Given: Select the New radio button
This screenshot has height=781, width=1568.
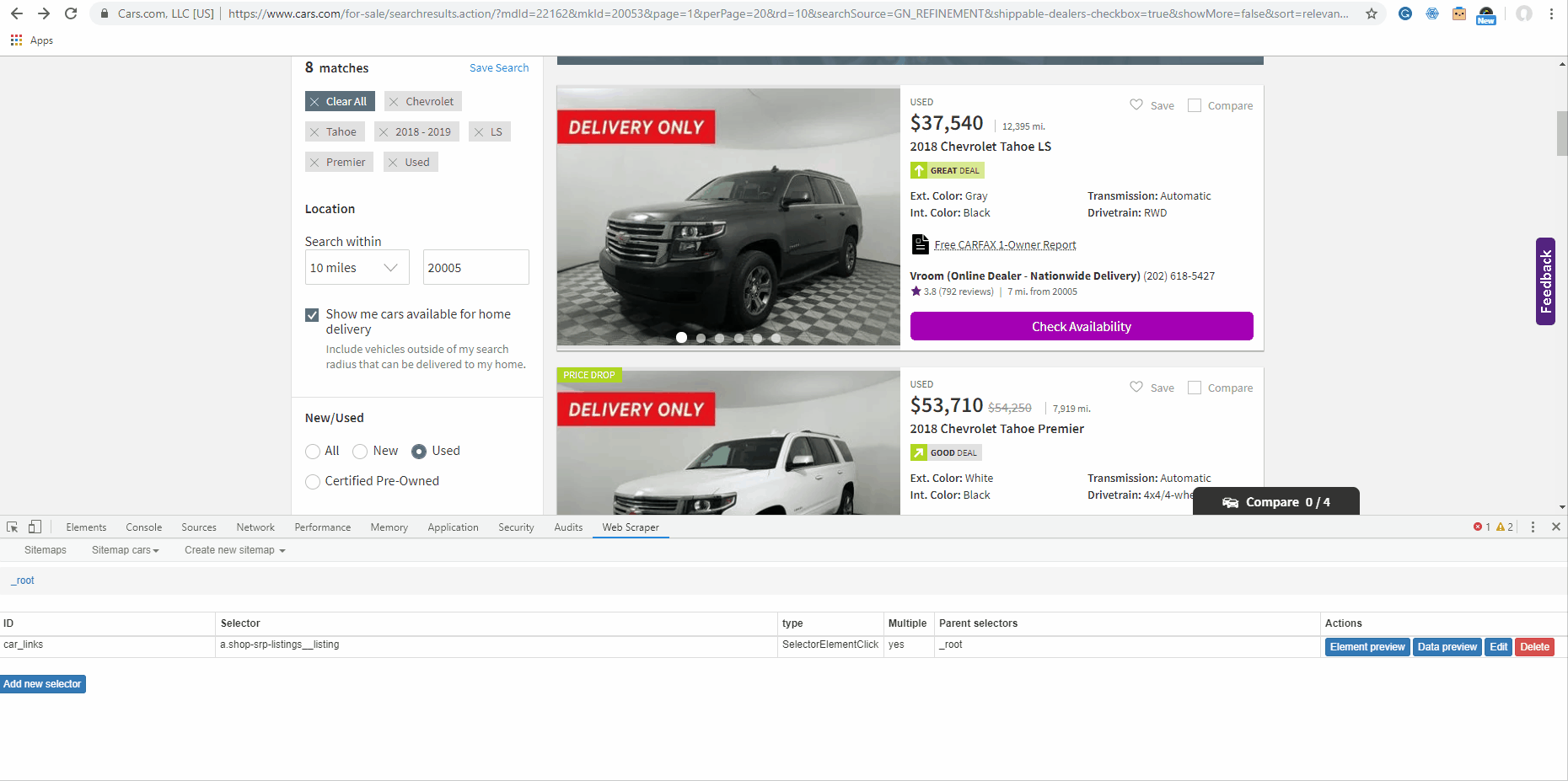Looking at the screenshot, I should point(360,452).
